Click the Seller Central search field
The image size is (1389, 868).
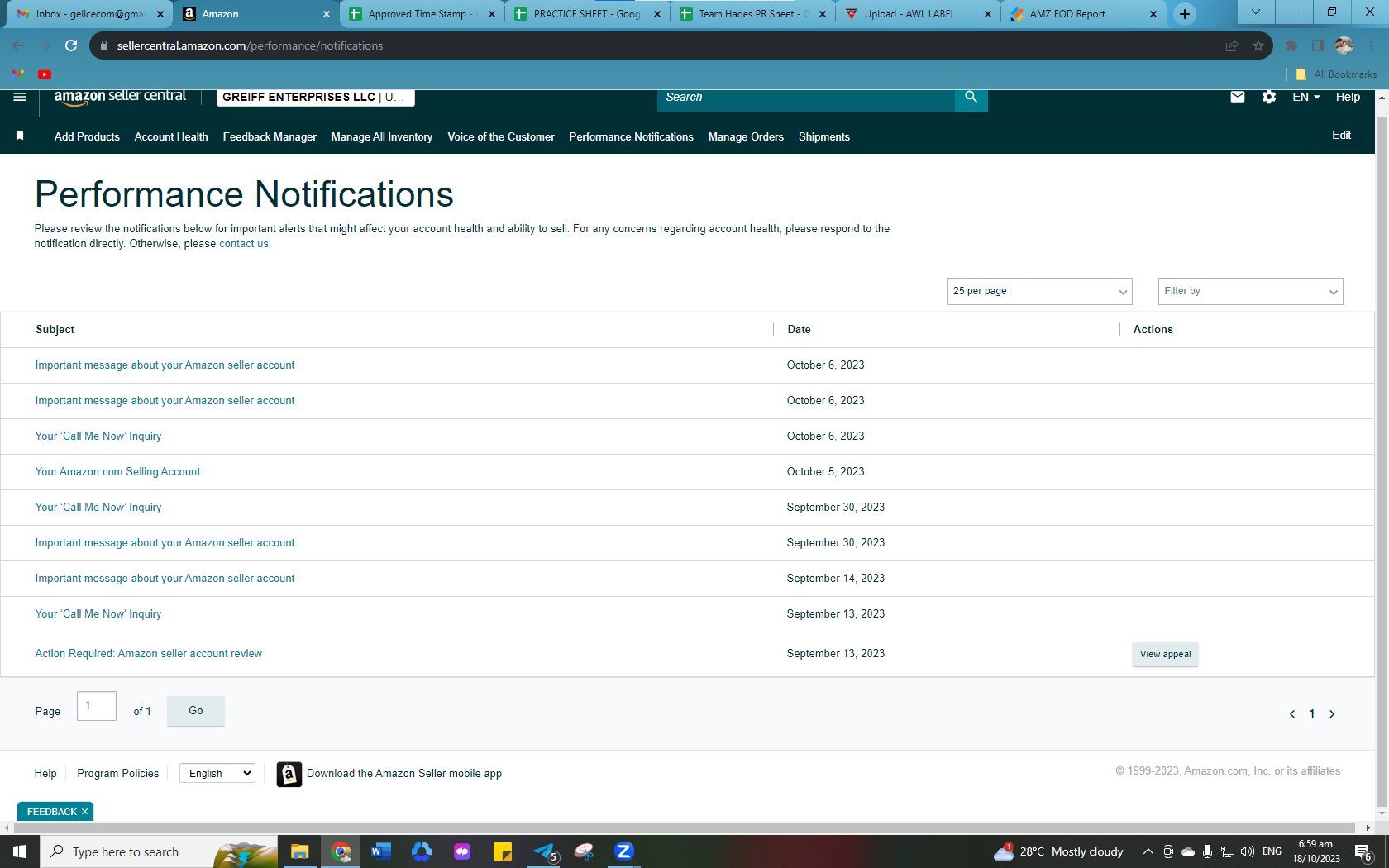click(806, 97)
